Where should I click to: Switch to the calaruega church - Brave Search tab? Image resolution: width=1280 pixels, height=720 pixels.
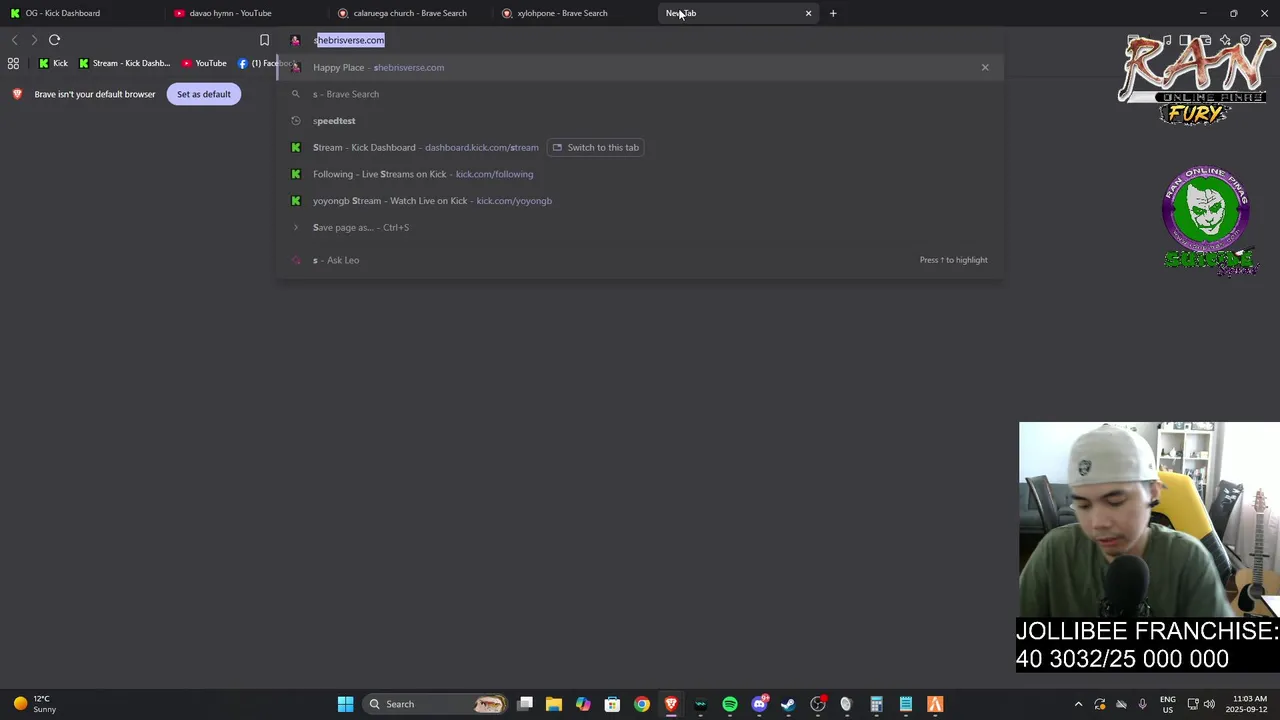410,13
